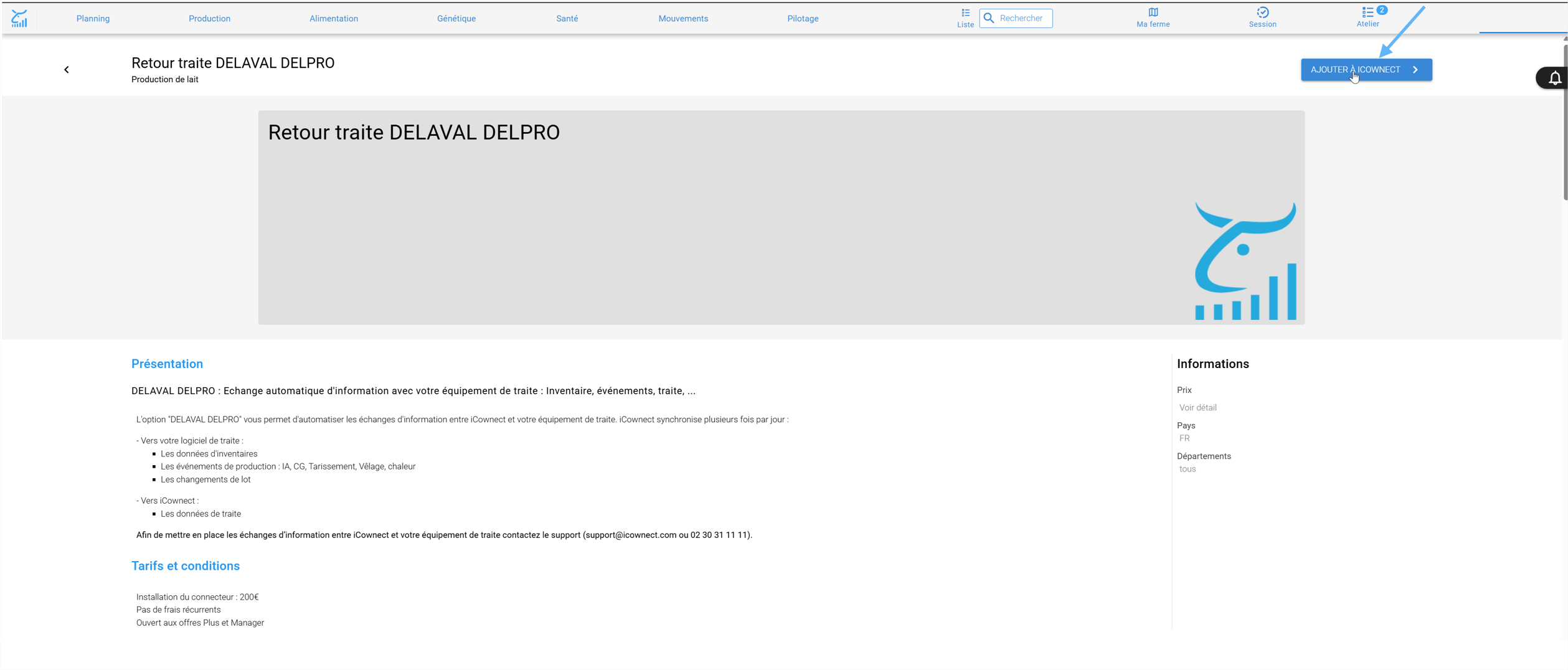This screenshot has width=1568, height=670.
Task: Go back using the left chevron arrow
Action: 67,70
